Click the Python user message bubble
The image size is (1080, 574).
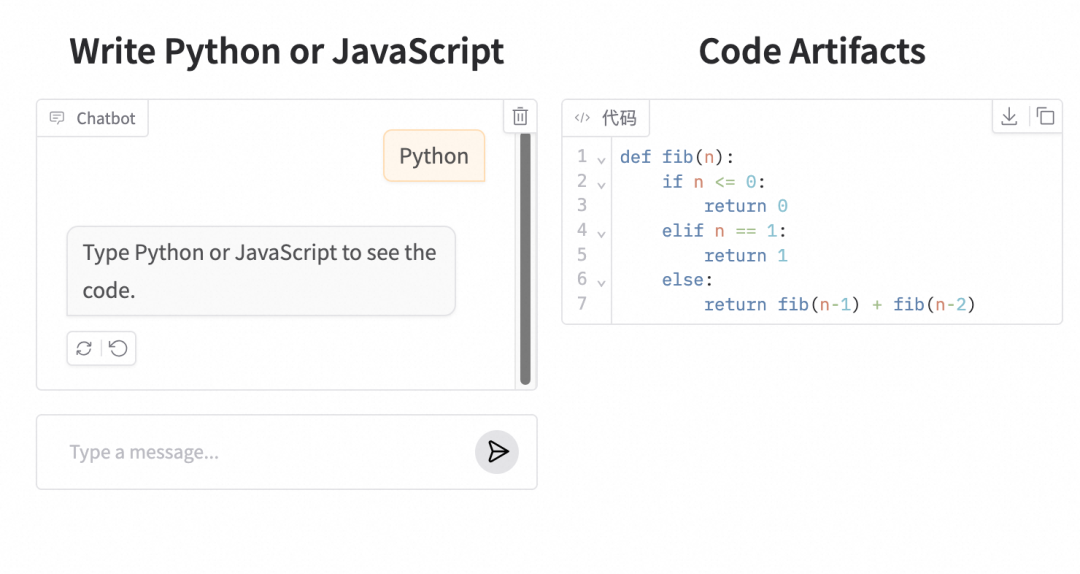click(434, 156)
